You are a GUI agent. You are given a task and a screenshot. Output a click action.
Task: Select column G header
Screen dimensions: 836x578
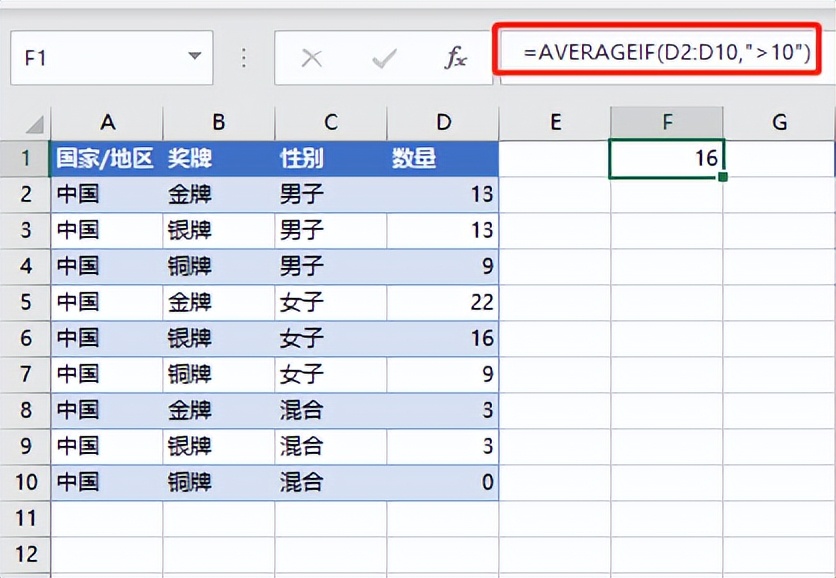tap(779, 123)
